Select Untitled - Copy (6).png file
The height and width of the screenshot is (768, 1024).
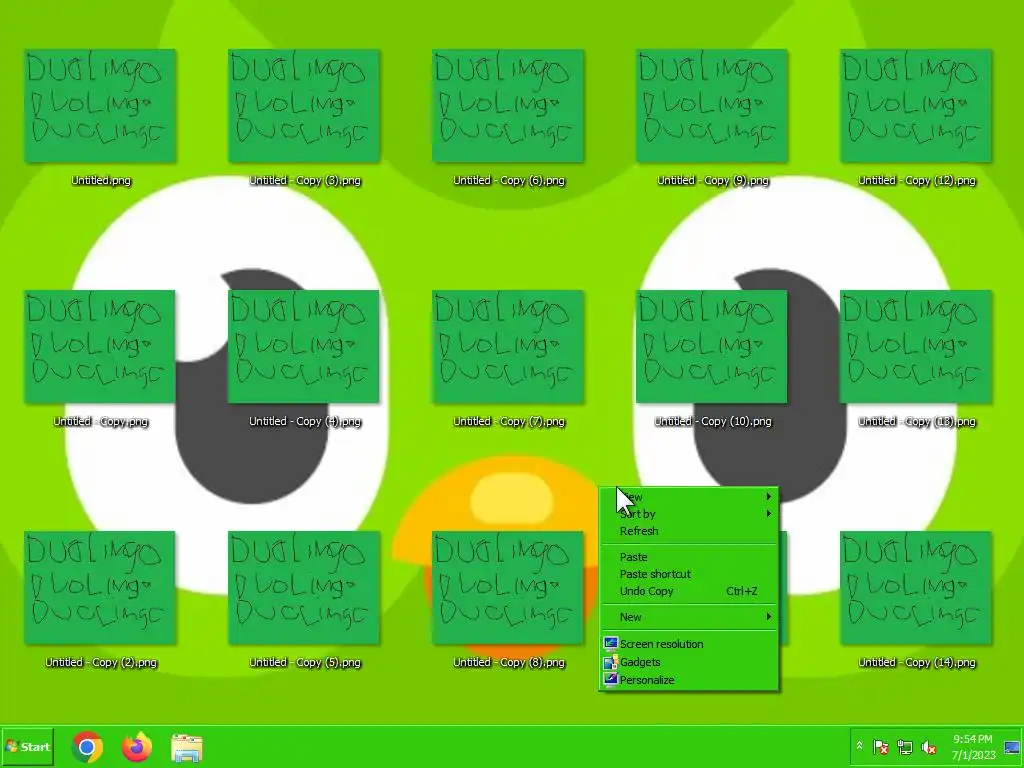(x=508, y=118)
